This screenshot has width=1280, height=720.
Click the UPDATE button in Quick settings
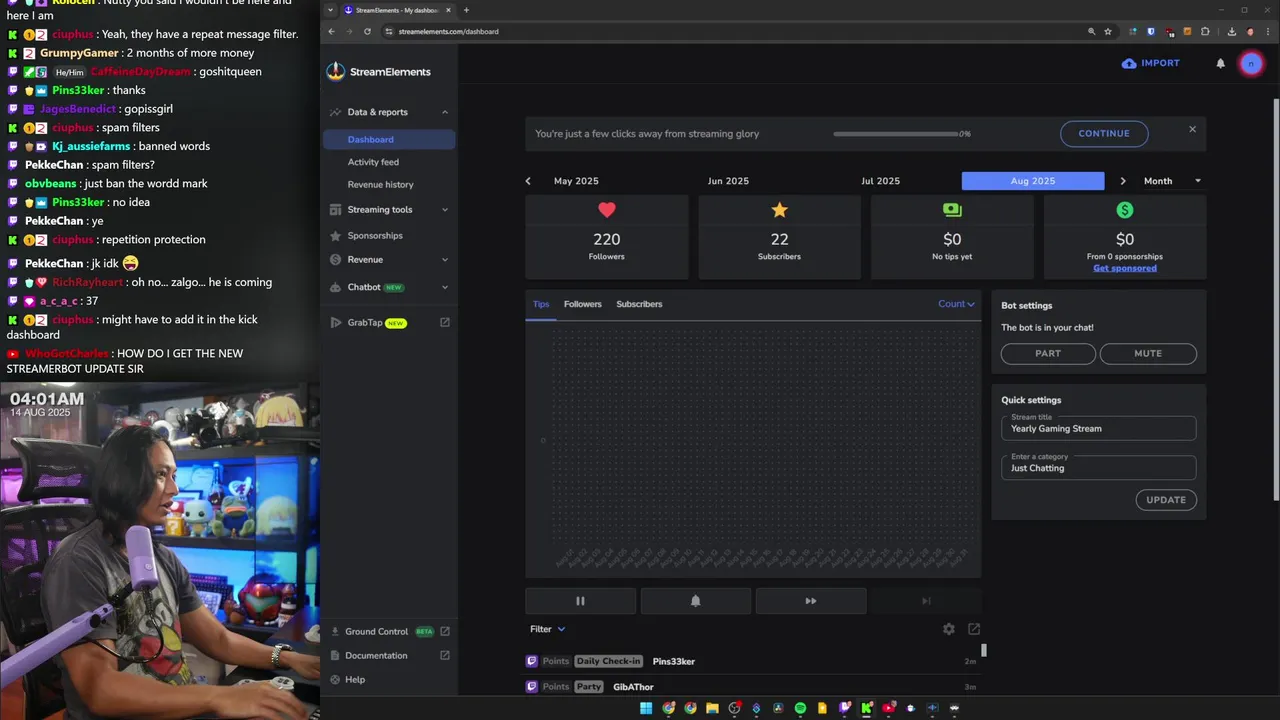tap(1166, 500)
